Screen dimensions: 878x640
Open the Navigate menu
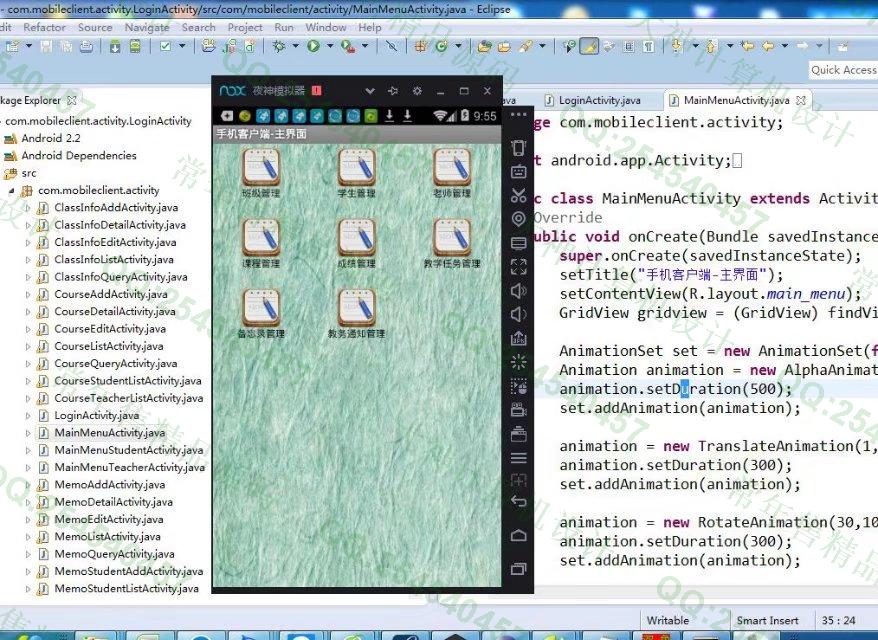click(147, 27)
